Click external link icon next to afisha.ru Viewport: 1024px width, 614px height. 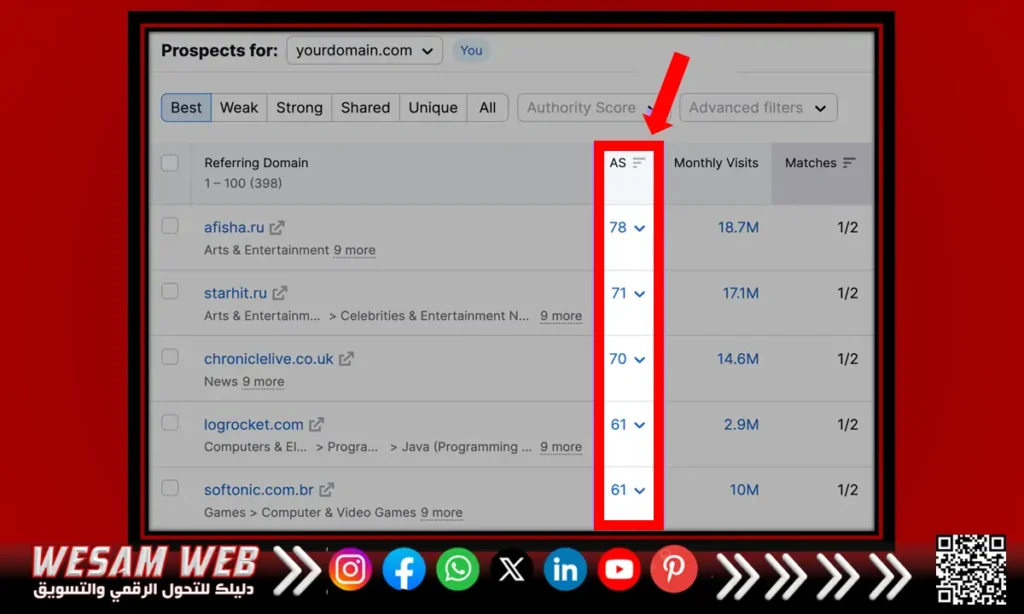277,228
